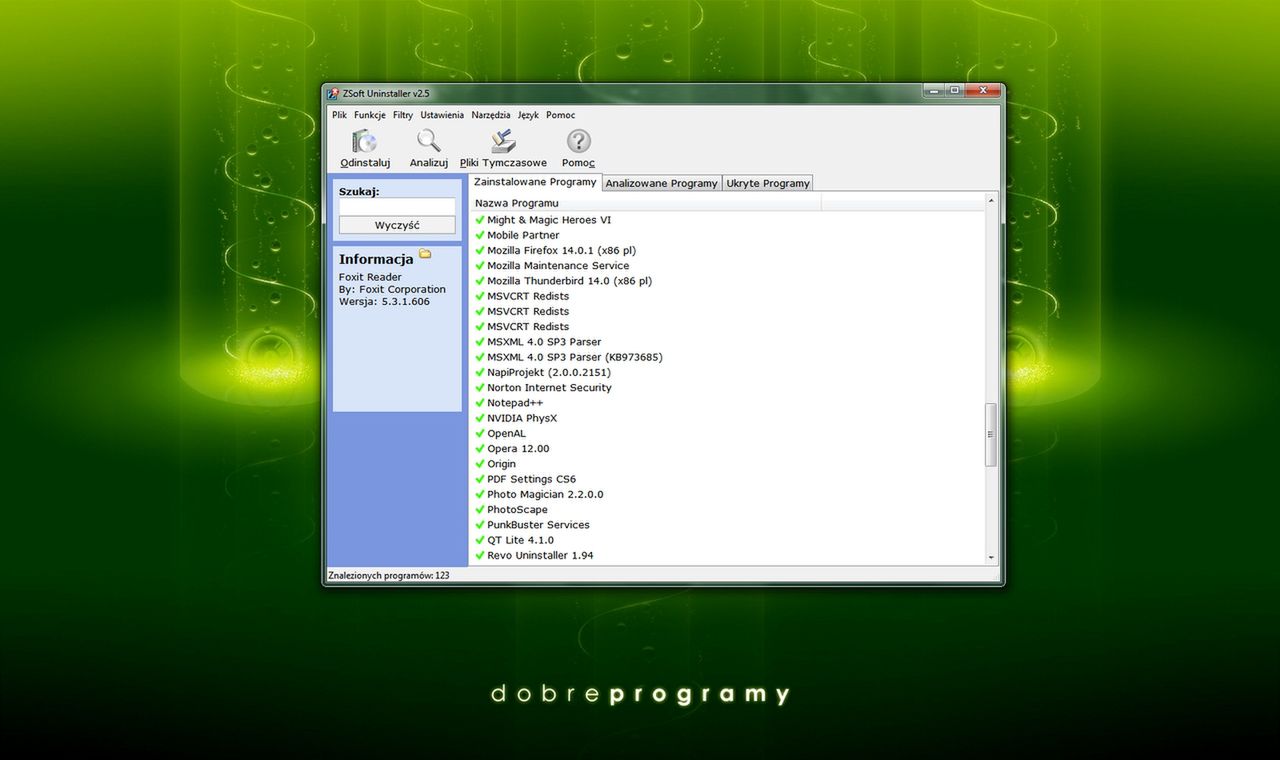Sort by the Nazwa Programu column header
Image resolution: width=1280 pixels, height=760 pixels.
click(x=517, y=203)
